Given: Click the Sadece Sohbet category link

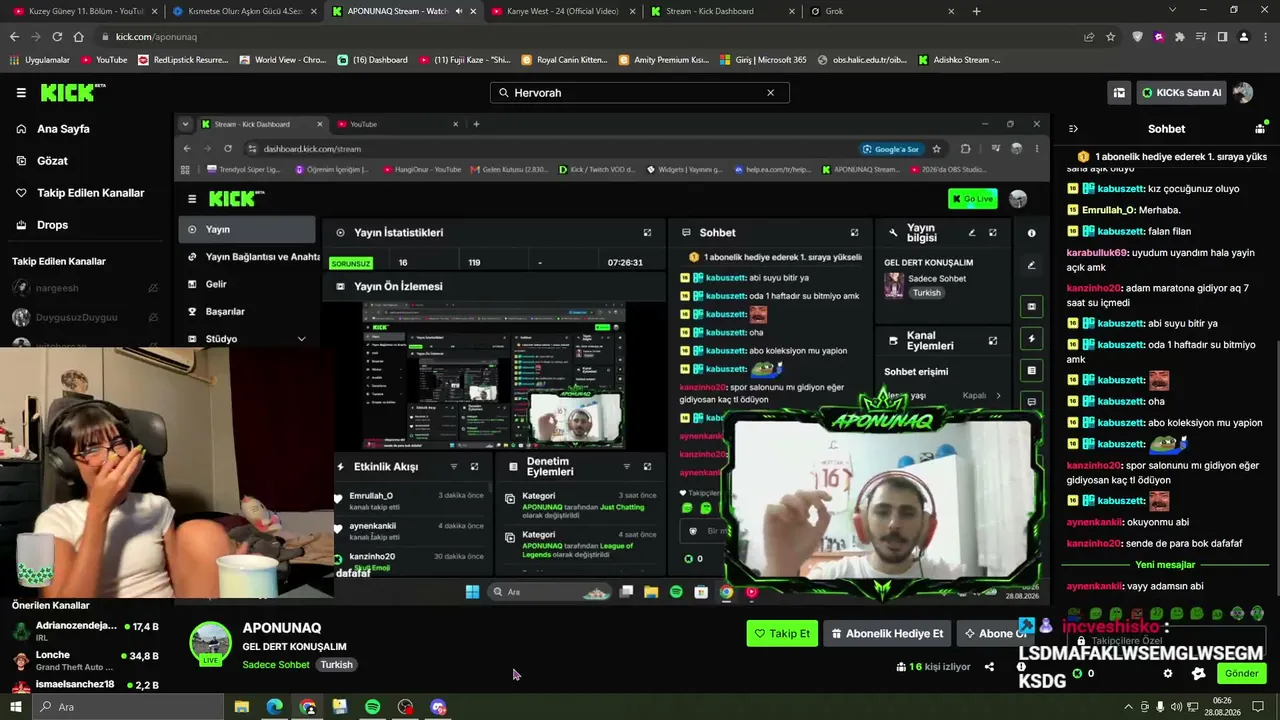Looking at the screenshot, I should point(276,665).
